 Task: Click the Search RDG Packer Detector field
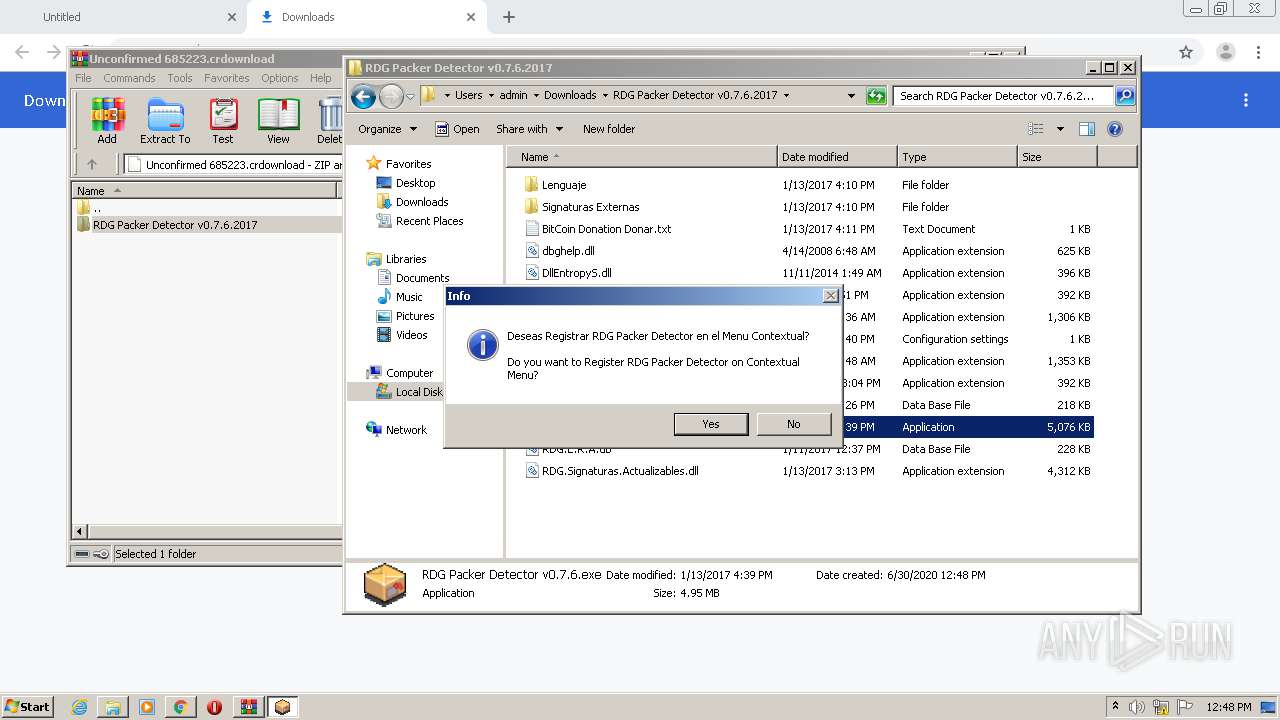pos(1002,96)
